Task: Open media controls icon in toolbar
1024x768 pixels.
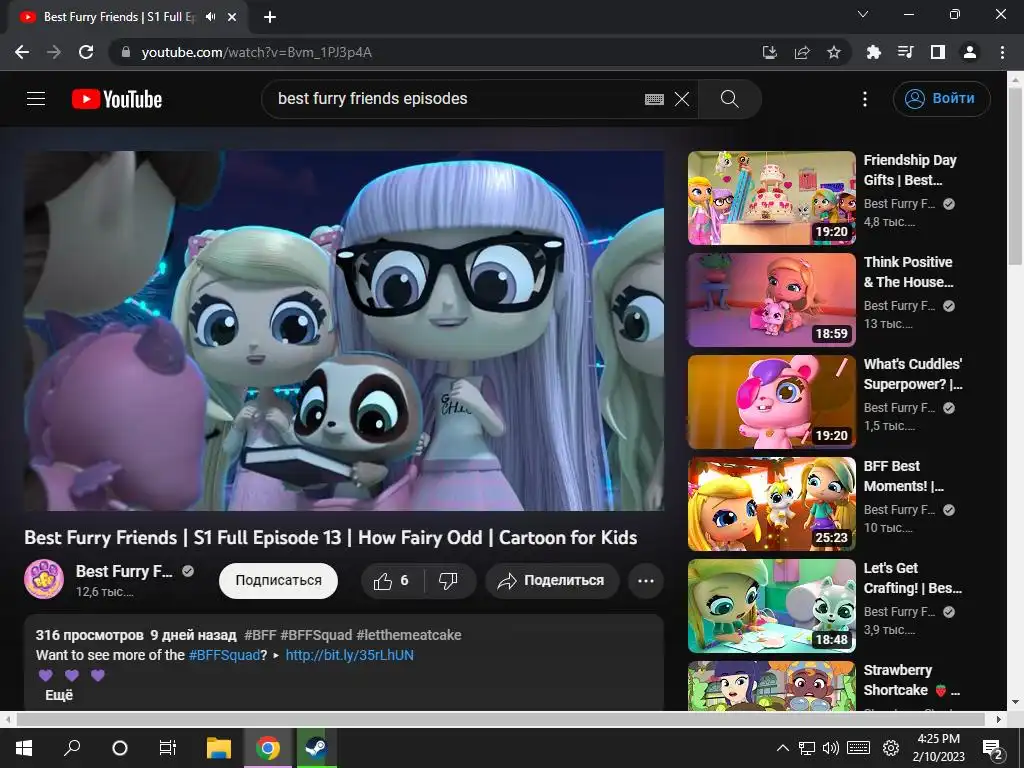Action: pyautogui.click(x=906, y=52)
